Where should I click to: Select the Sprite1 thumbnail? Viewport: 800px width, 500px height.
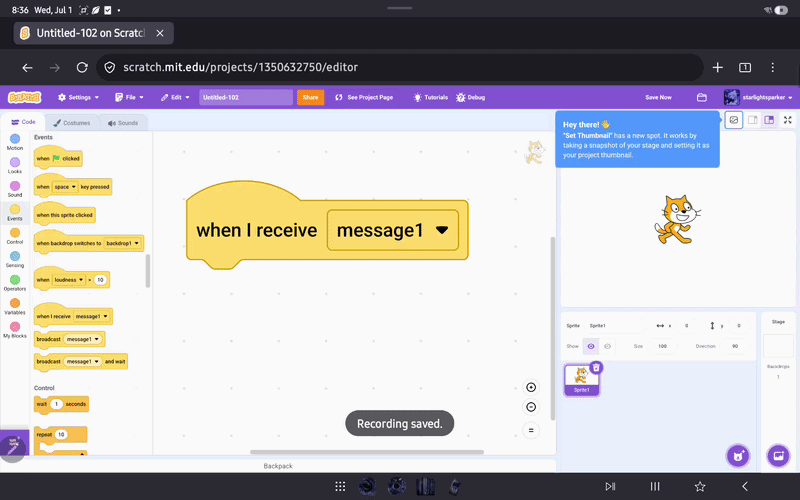pos(582,380)
